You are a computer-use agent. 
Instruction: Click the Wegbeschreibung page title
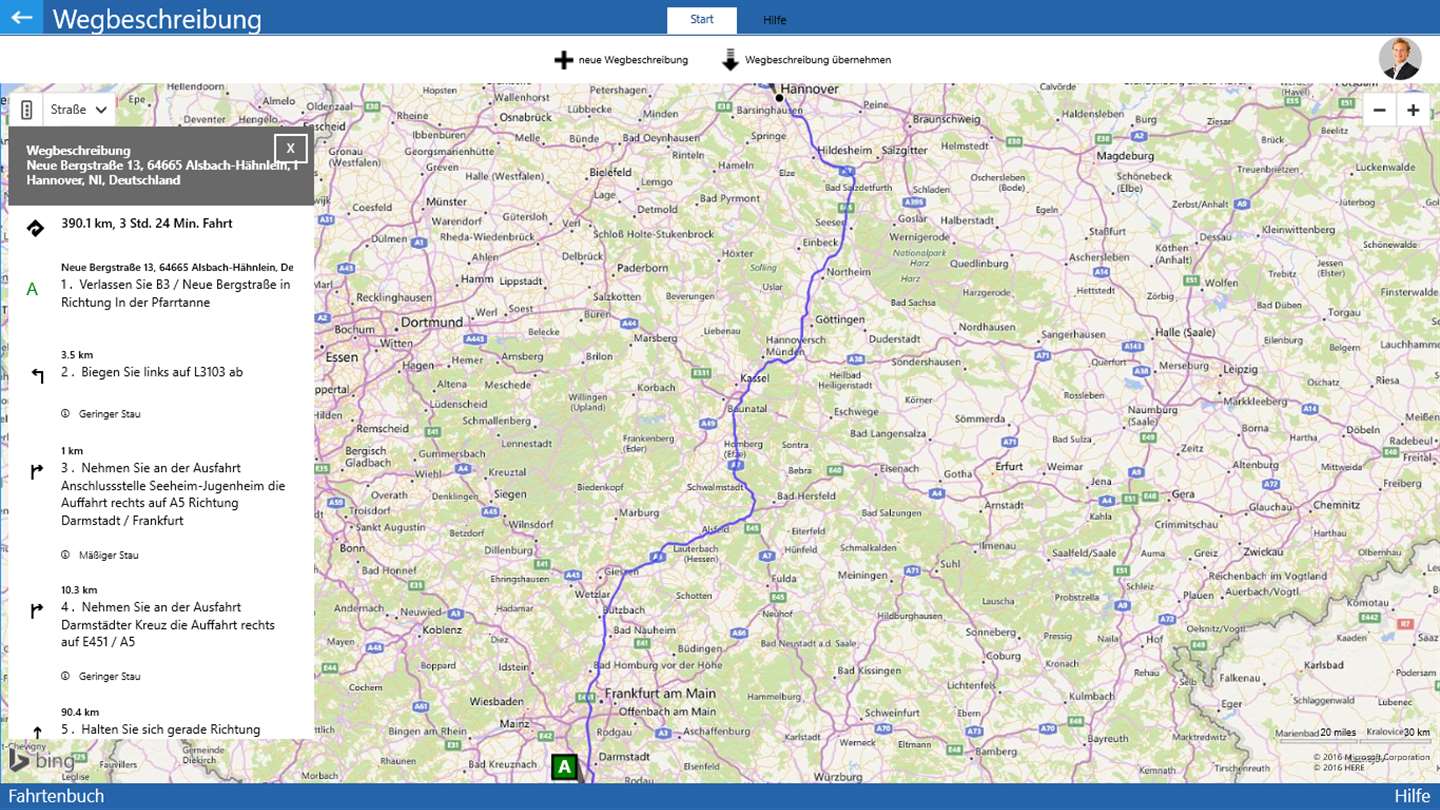157,19
